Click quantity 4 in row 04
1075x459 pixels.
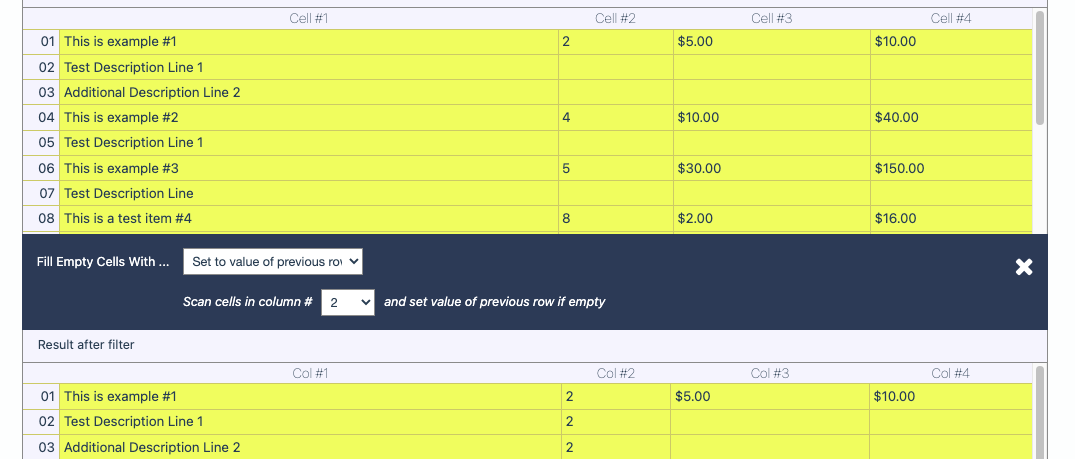pyautogui.click(x=616, y=117)
